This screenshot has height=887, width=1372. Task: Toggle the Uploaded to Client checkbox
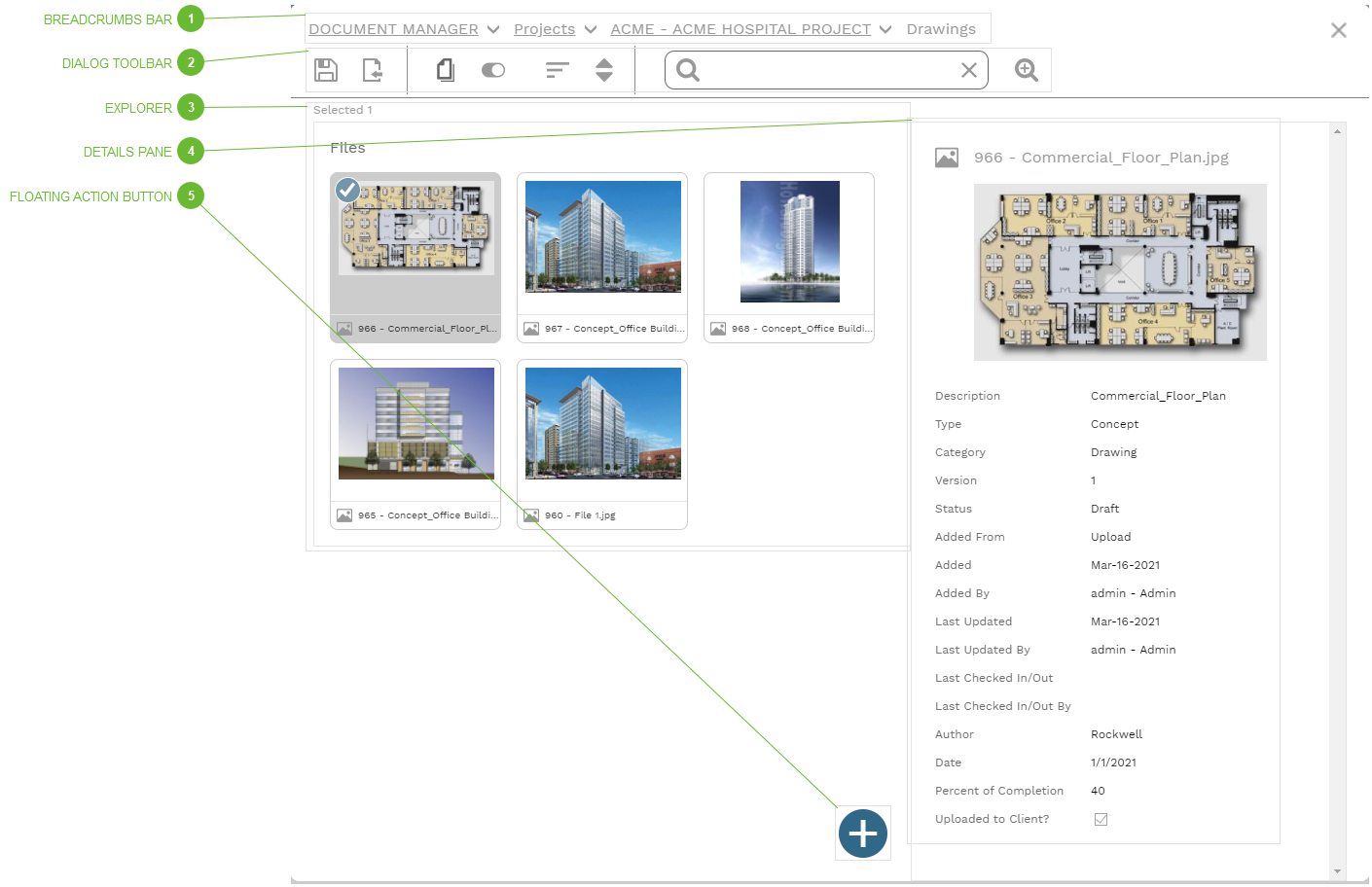click(1101, 819)
